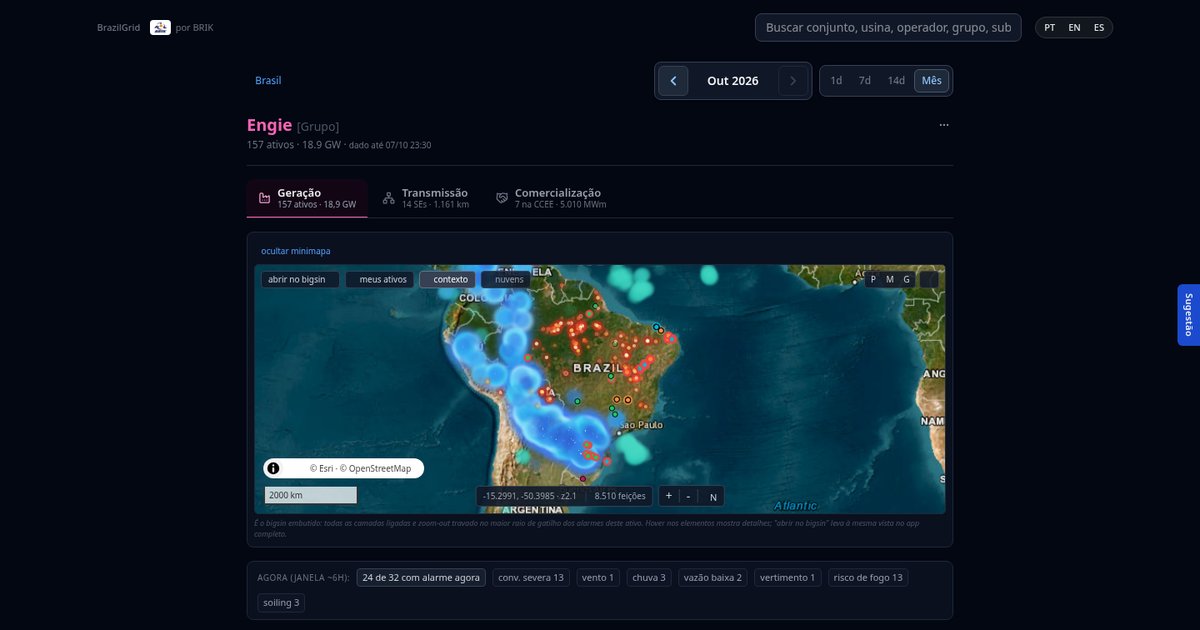This screenshot has height=630, width=1200.
Task: Click the São Paulo label on map
Action: [640, 425]
